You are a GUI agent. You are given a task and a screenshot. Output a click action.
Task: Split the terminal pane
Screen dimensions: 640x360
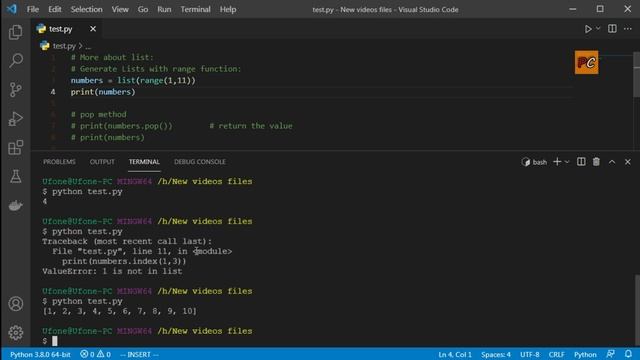pyautogui.click(x=581, y=162)
